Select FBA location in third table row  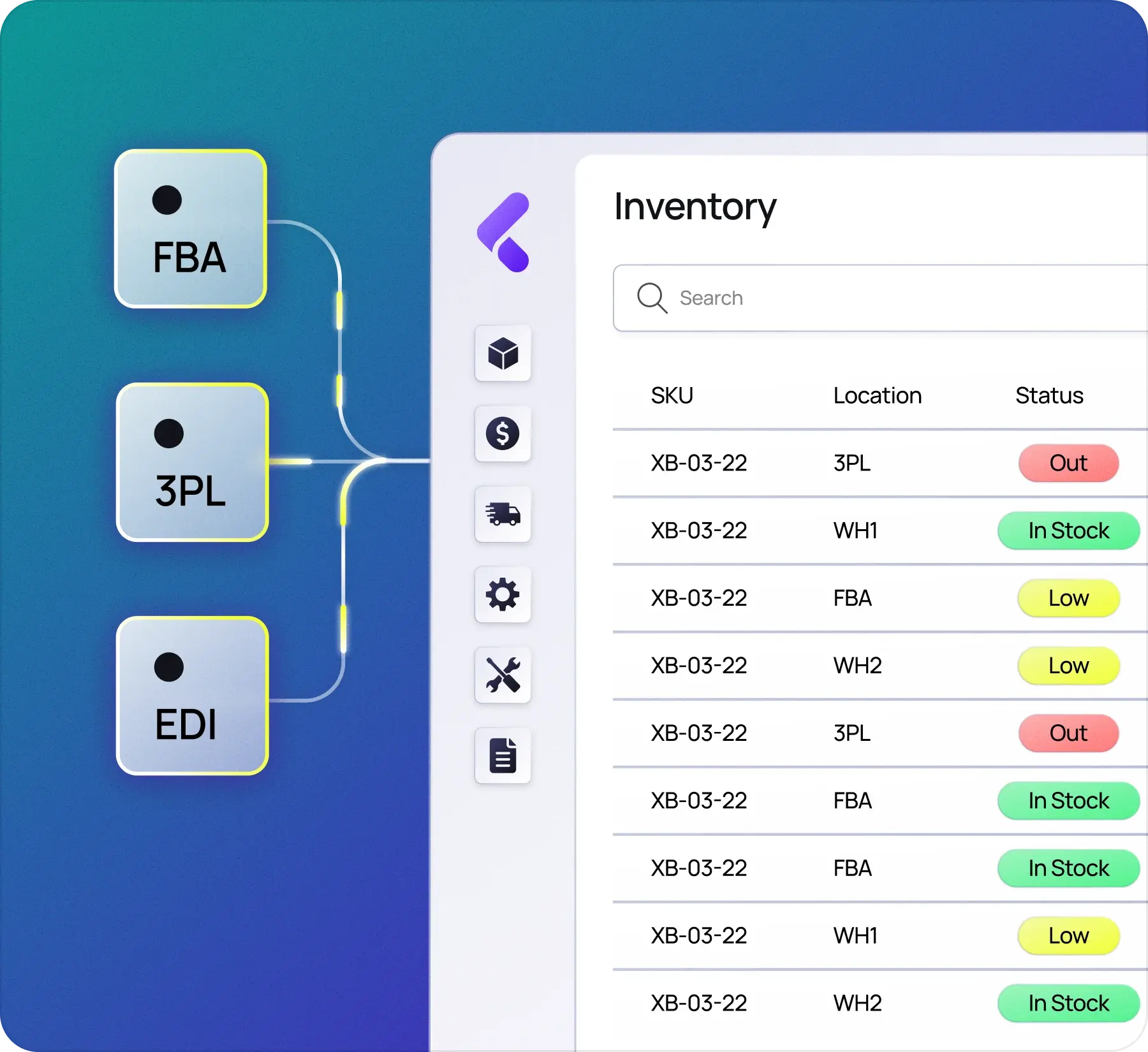click(852, 598)
